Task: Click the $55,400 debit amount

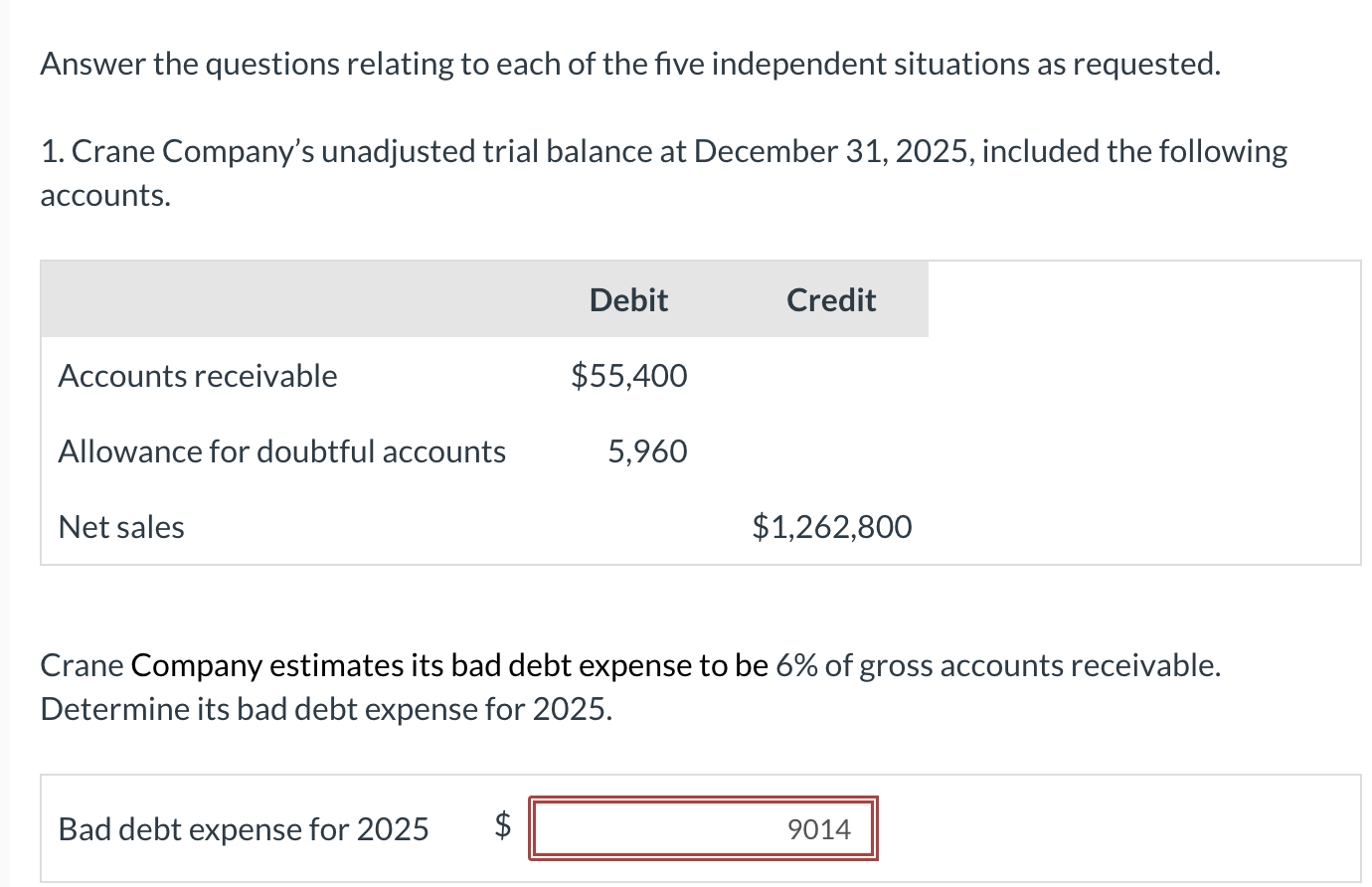Action: (x=628, y=376)
